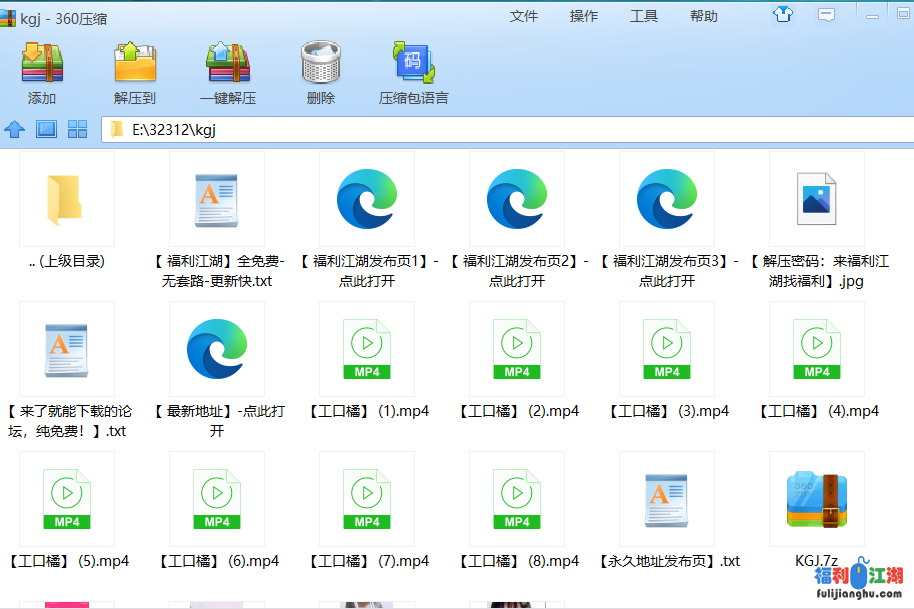Open the 文件 menu
914x609 pixels.
pyautogui.click(x=525, y=16)
